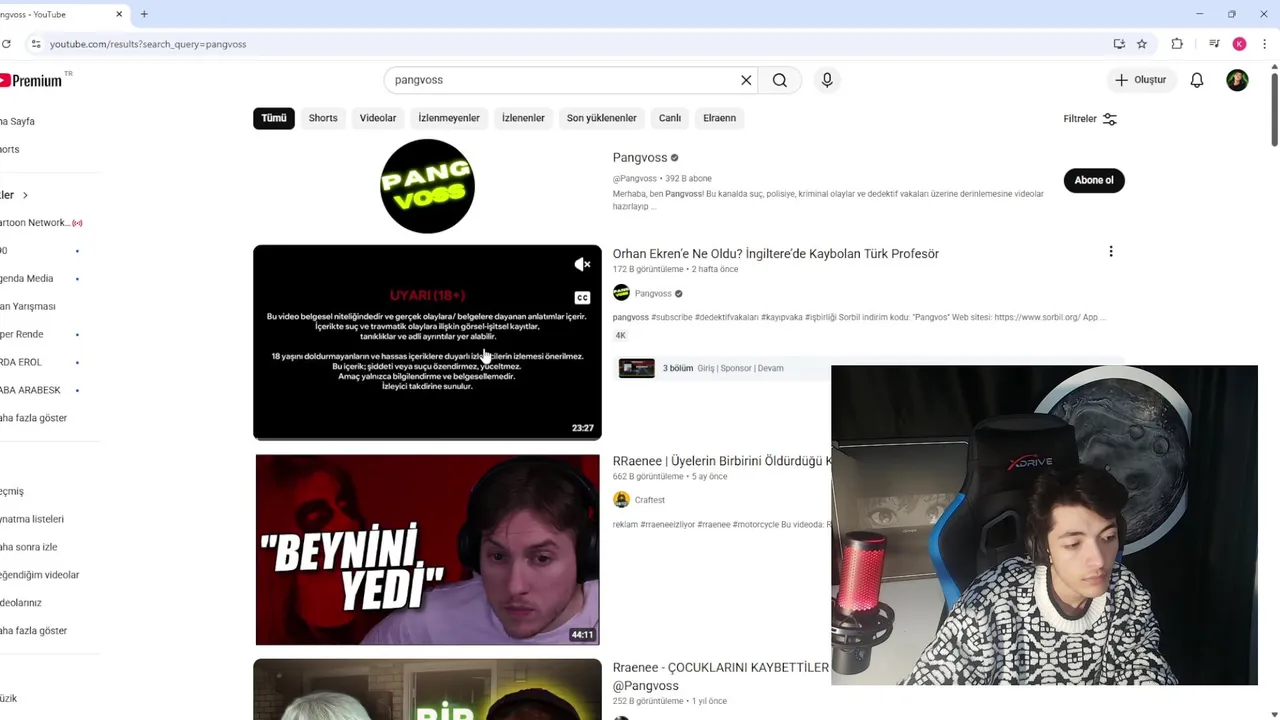Open the Filtreler filter options
Viewport: 1280px width, 720px height.
coord(1090,119)
